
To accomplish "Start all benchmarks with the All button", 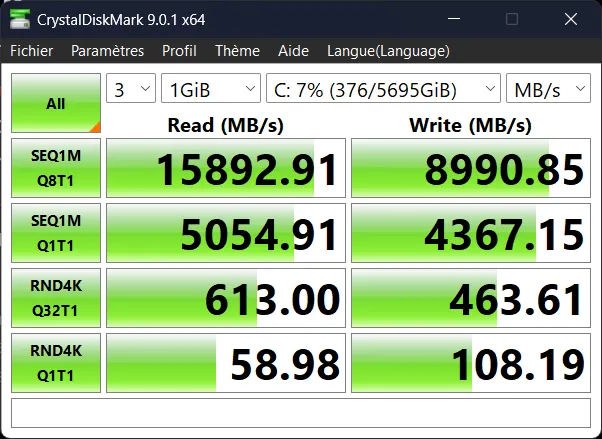I will [56, 103].
